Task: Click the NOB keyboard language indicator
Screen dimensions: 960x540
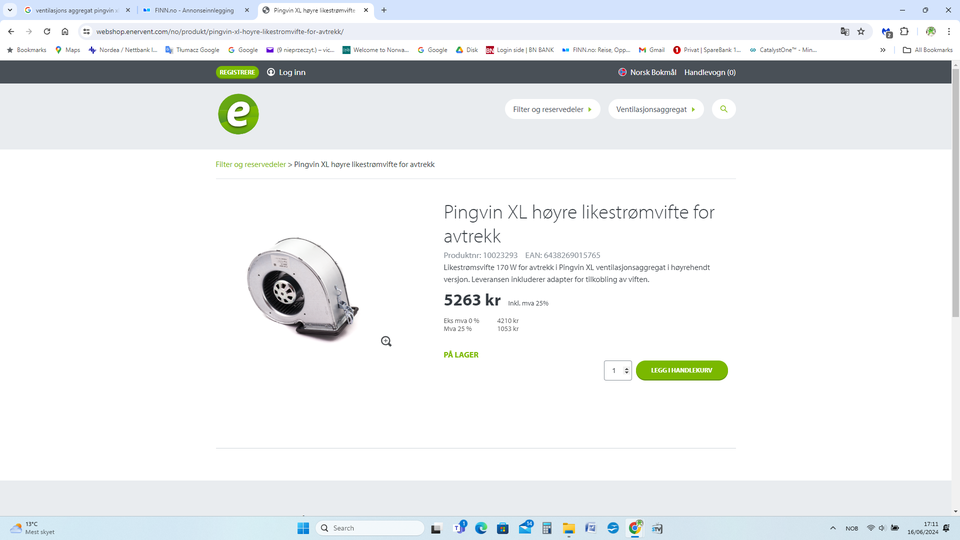Action: [852, 528]
